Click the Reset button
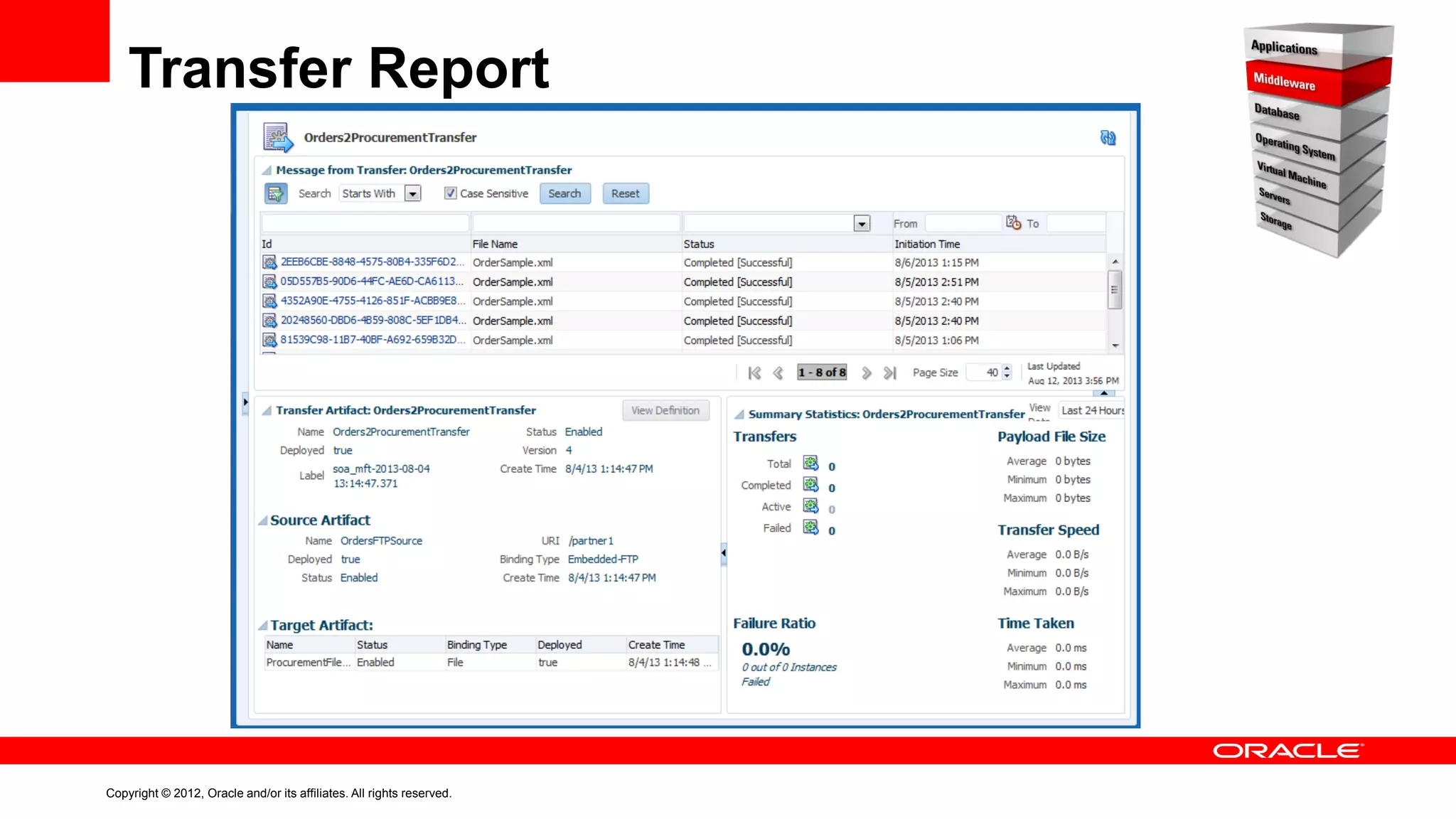The height and width of the screenshot is (819, 1456). (x=626, y=193)
